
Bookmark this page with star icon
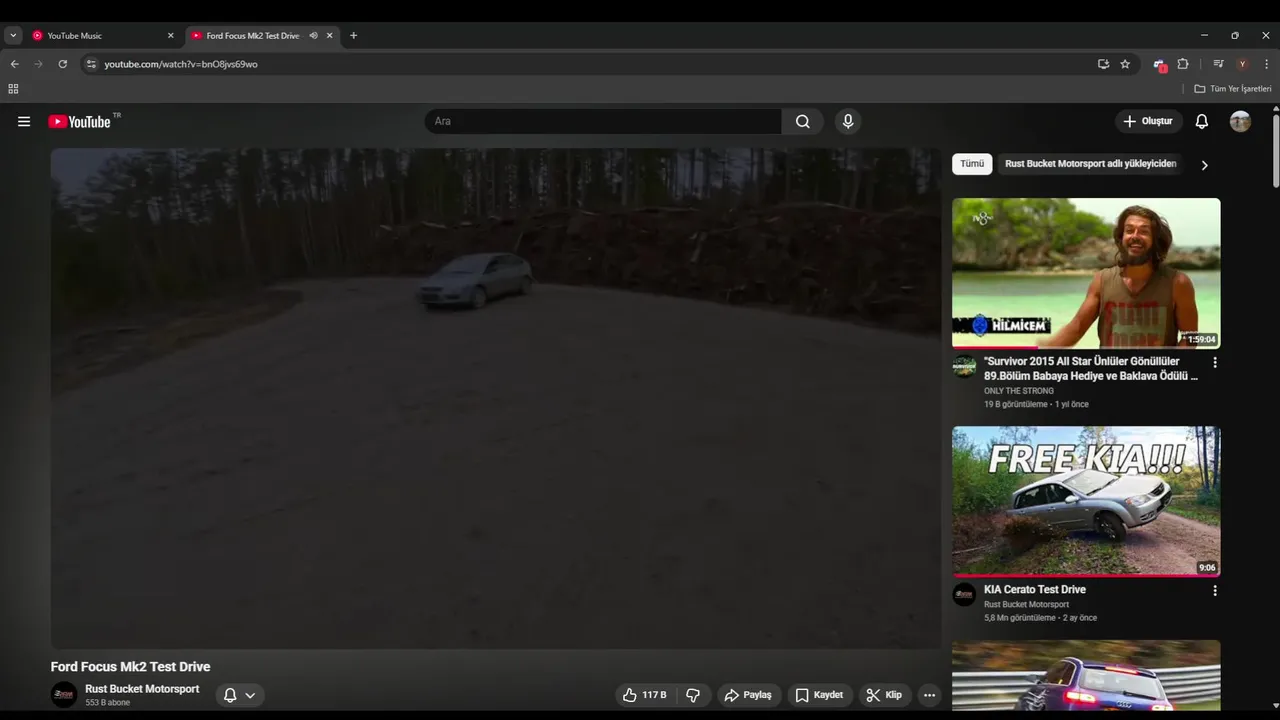click(x=1125, y=64)
